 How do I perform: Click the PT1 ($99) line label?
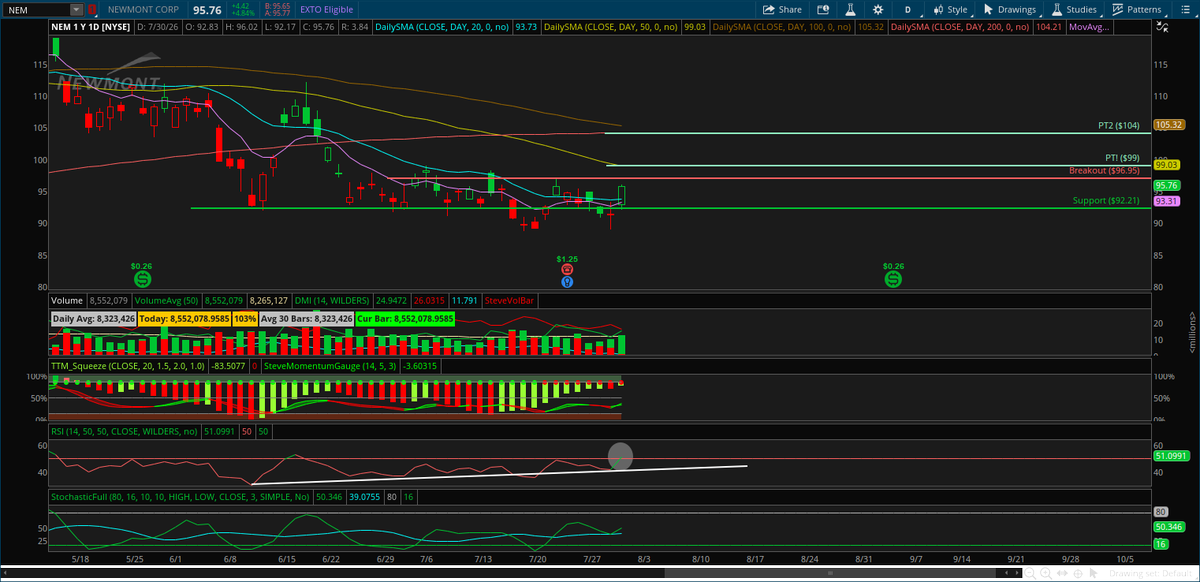click(1122, 157)
